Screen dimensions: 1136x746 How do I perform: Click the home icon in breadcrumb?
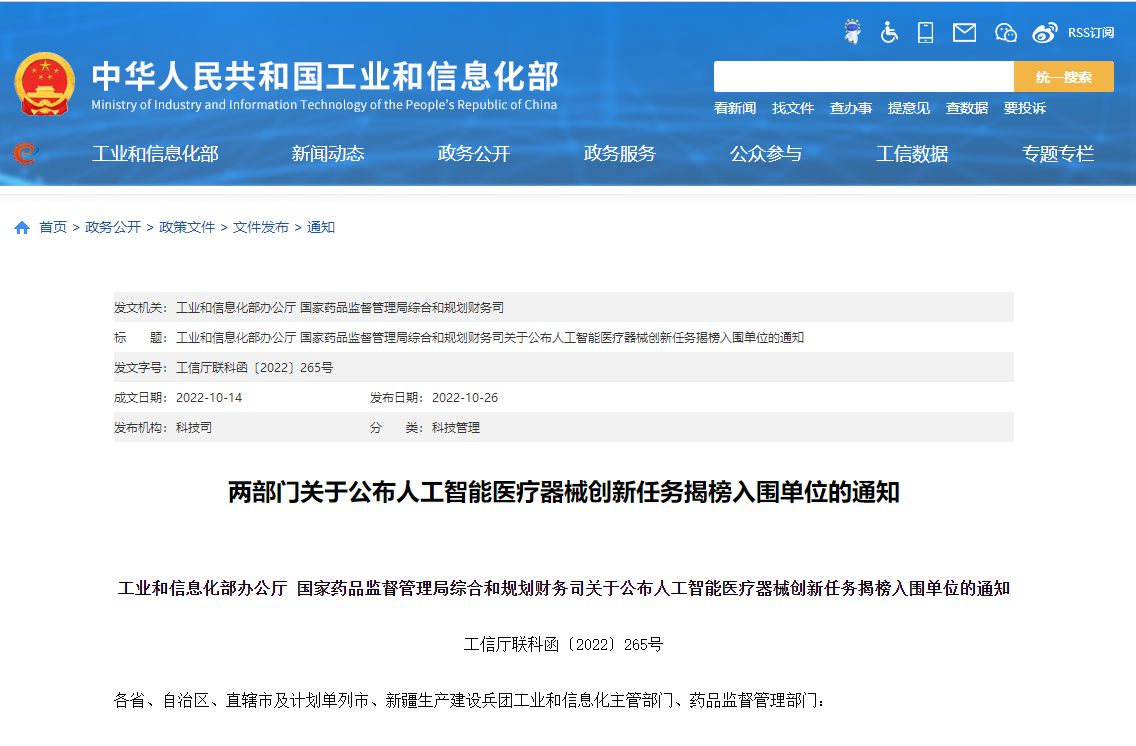point(22,227)
